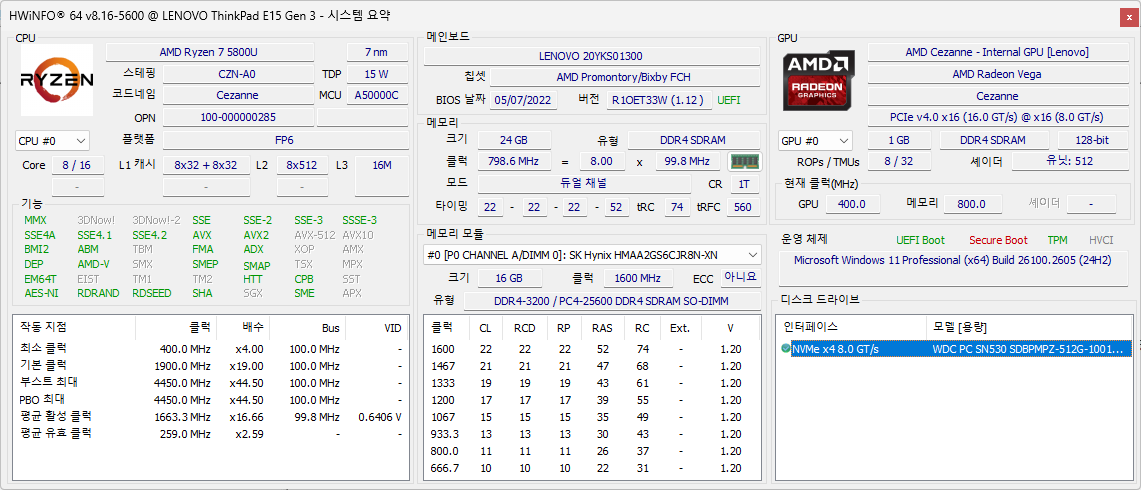Click the 7 nm process field
Viewport: 1141px width, 490px height.
coord(377,52)
